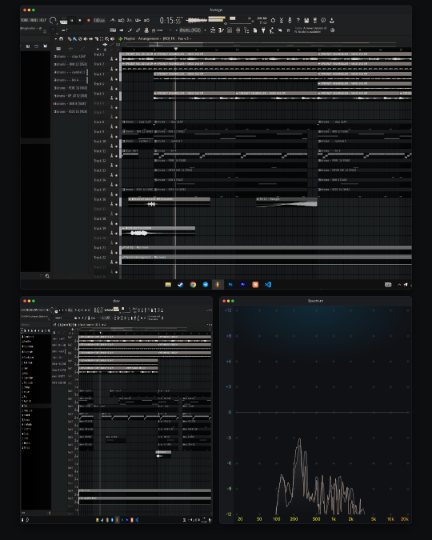Mute Track 1 in the playlist
Screen dimensions: 432x540
[116, 60]
